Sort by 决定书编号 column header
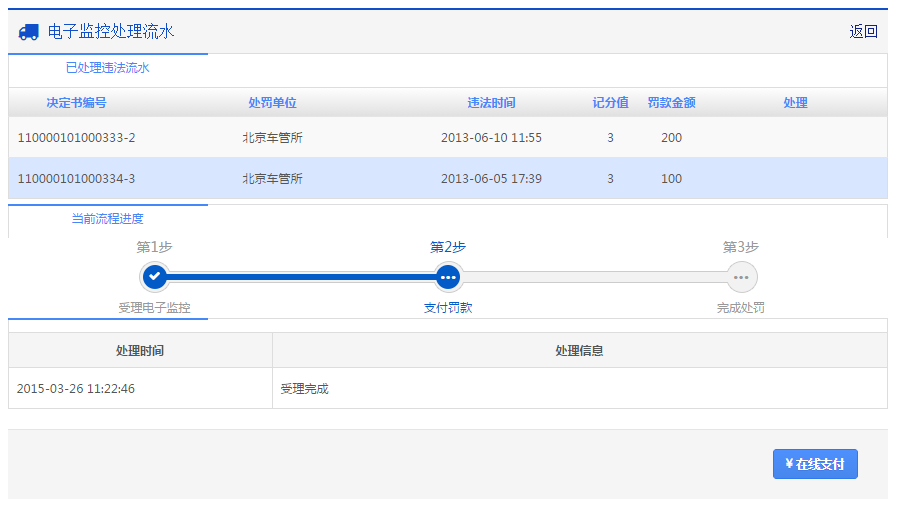 tap(76, 103)
